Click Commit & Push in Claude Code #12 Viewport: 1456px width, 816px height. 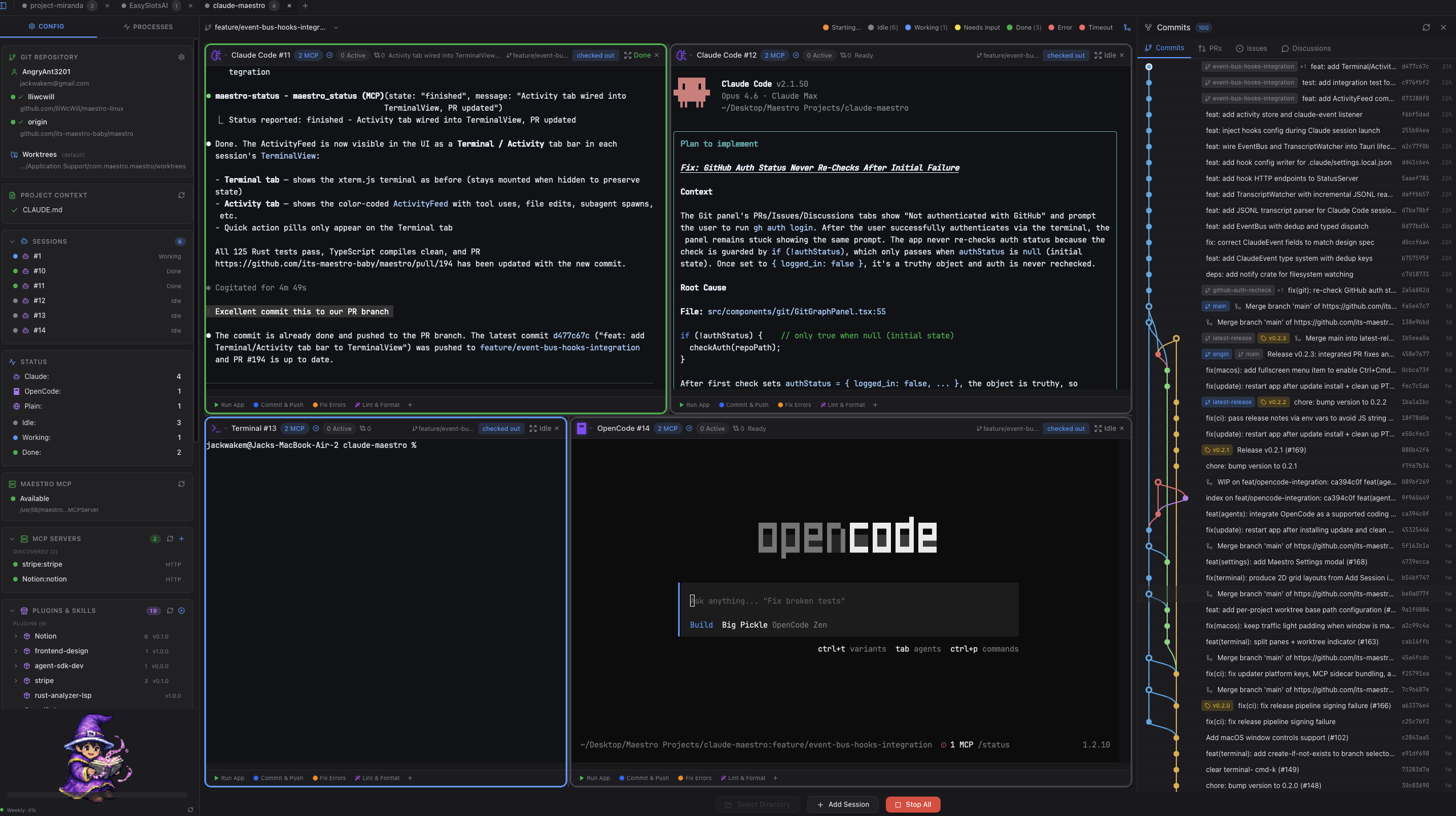pyautogui.click(x=743, y=405)
